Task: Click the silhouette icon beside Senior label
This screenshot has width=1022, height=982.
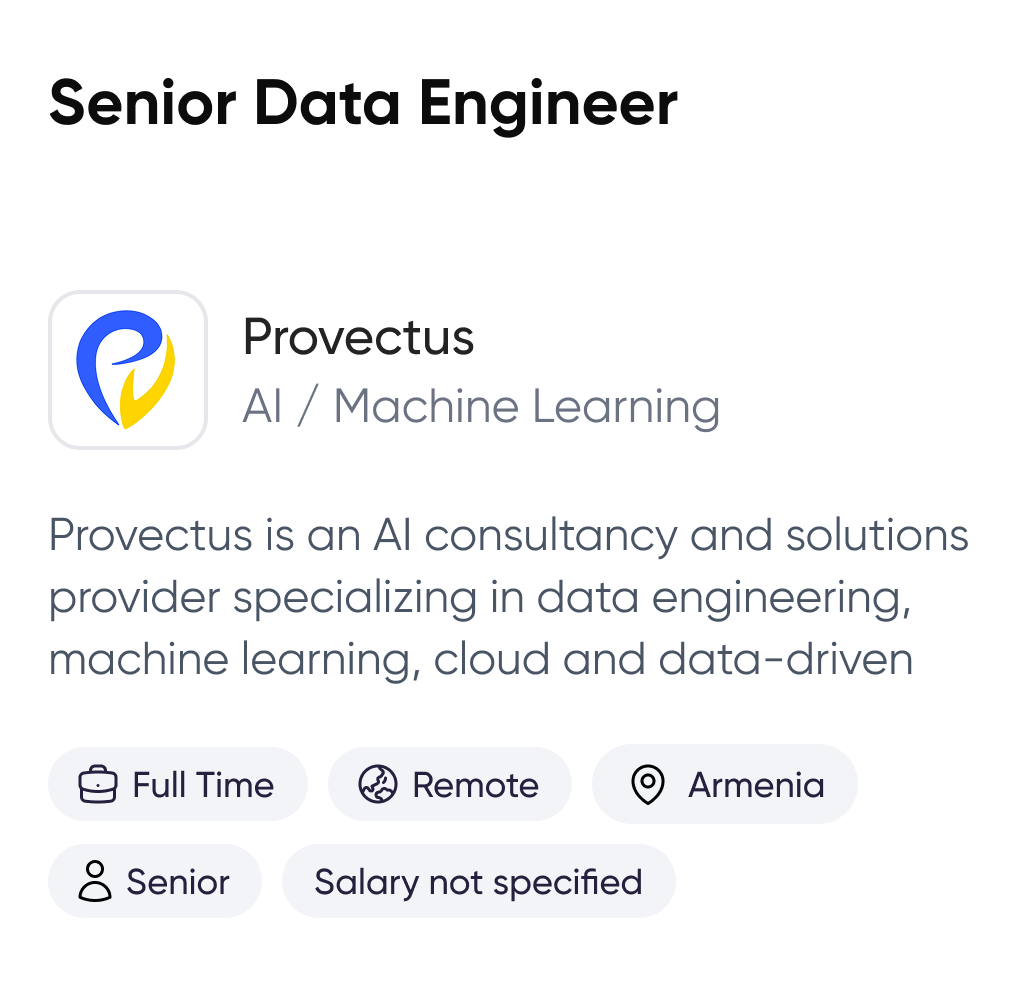Action: 95,881
